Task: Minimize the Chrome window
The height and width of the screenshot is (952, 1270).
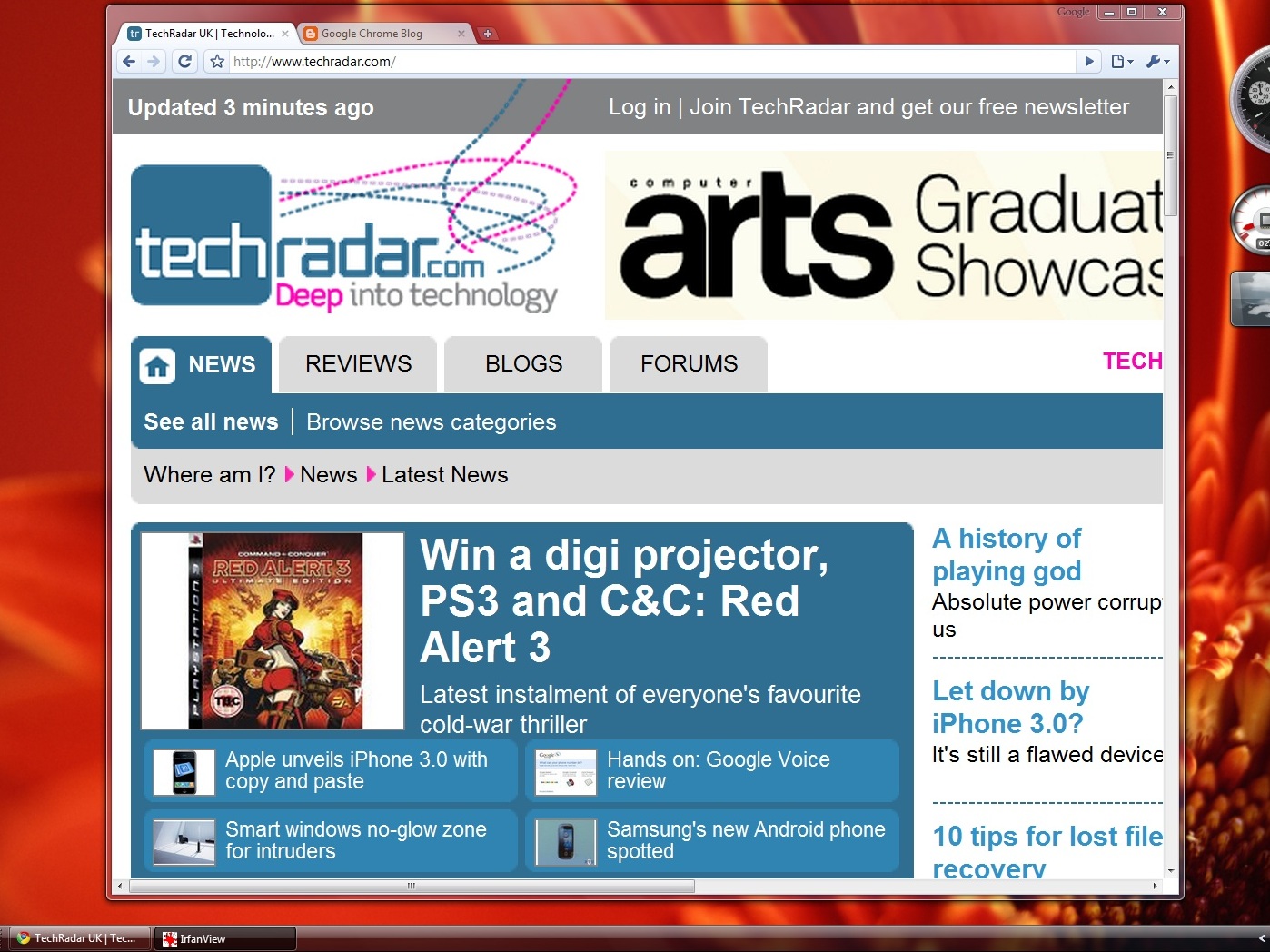Action: (x=1109, y=12)
